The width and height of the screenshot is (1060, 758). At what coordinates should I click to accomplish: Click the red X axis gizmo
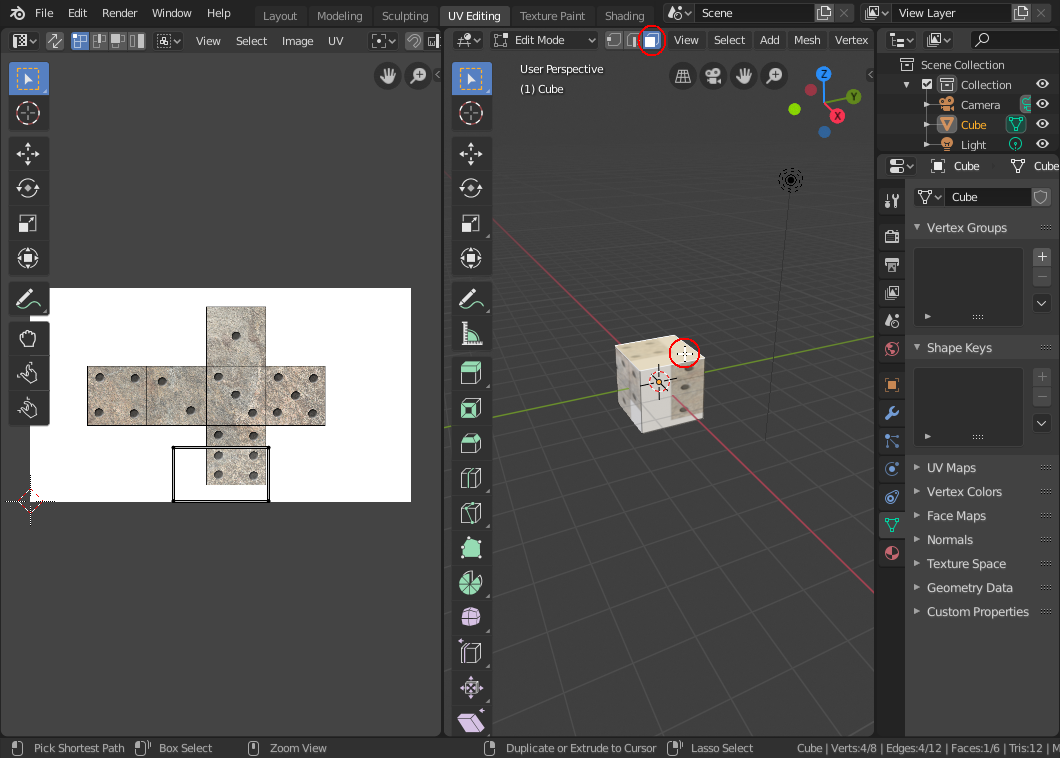[x=838, y=116]
